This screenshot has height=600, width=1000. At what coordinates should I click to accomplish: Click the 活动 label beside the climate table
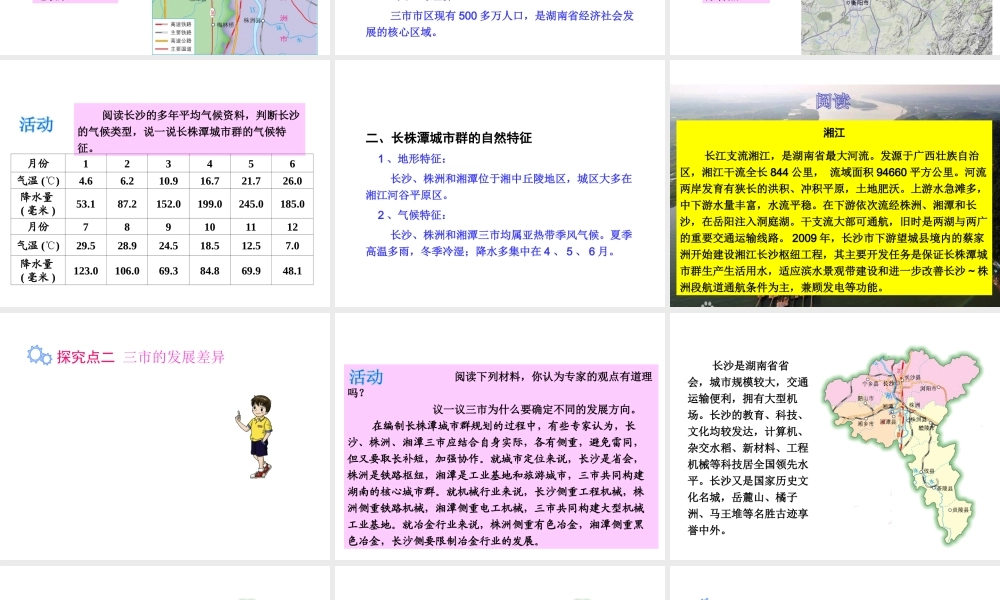(x=36, y=124)
